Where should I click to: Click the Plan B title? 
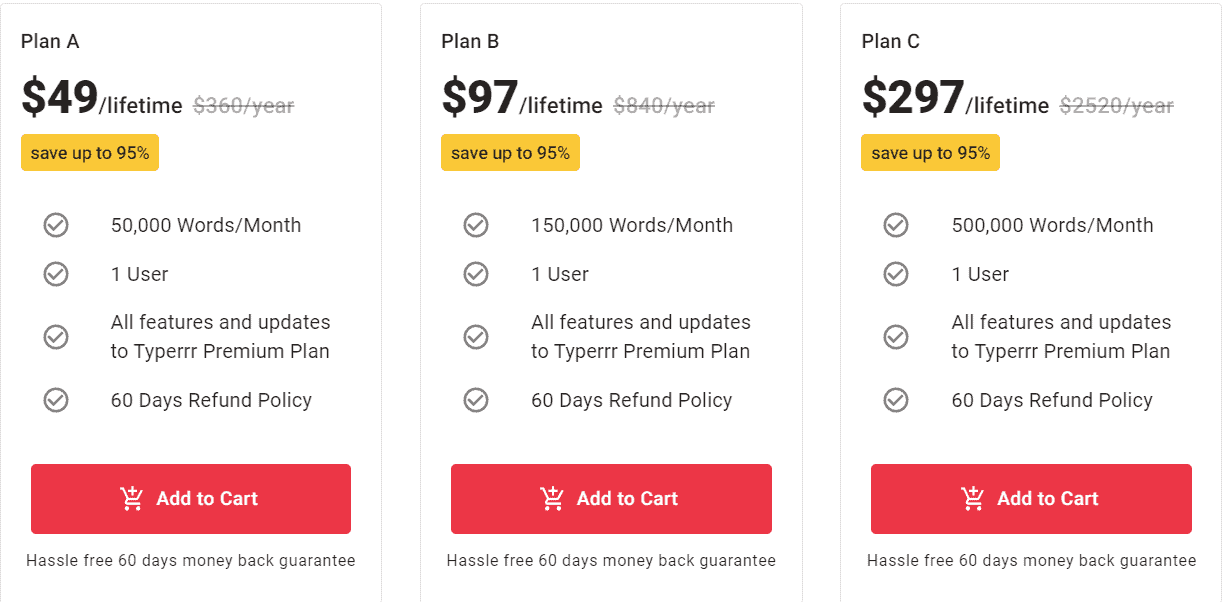[x=470, y=41]
